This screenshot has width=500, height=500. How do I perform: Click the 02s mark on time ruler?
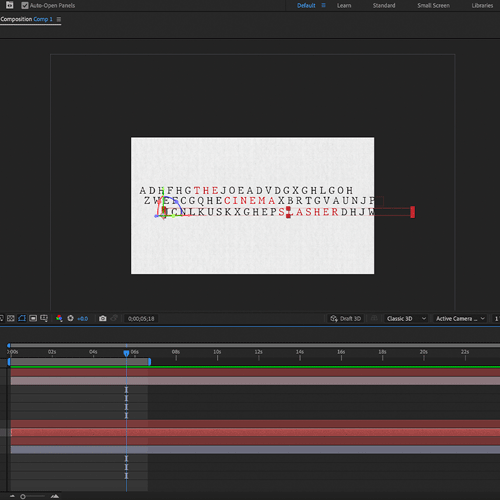click(52, 352)
